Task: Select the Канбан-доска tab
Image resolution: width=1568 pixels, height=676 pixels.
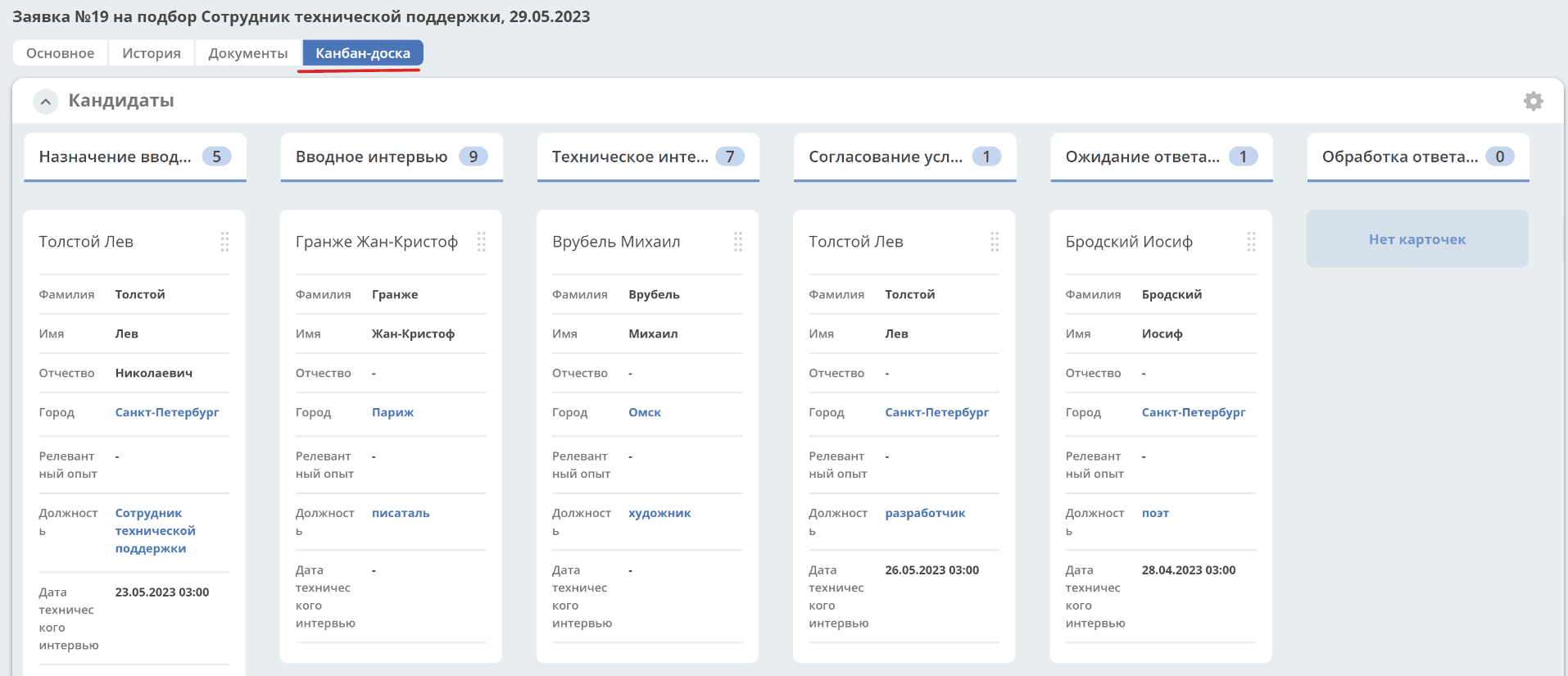Action: pyautogui.click(x=363, y=53)
